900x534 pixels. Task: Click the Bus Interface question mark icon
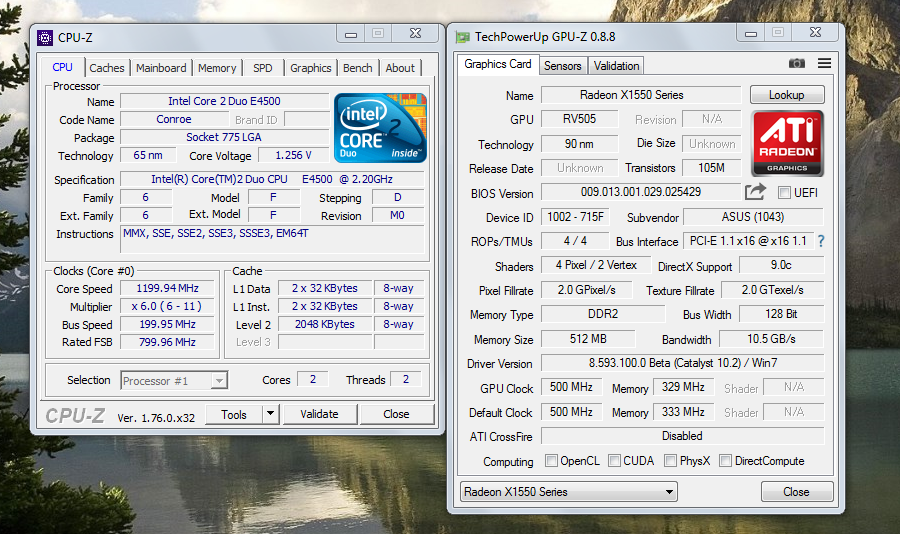coord(821,241)
